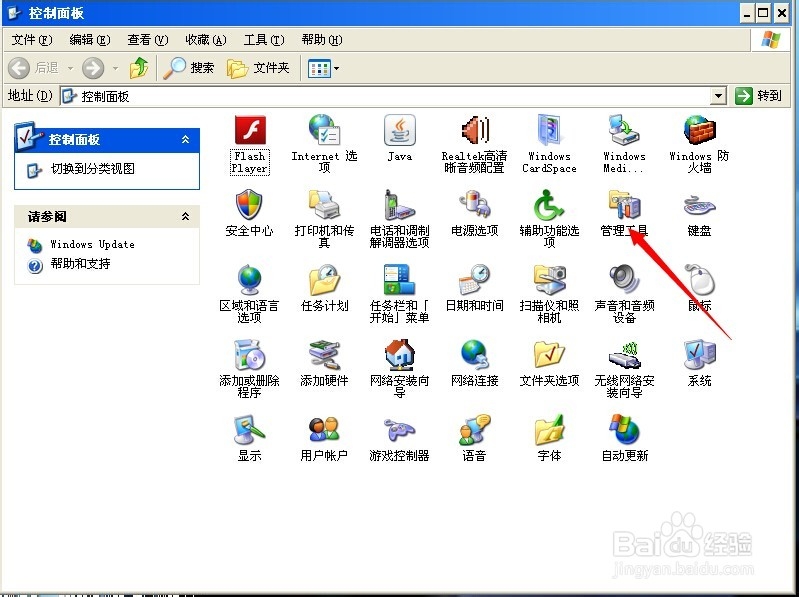Open 打印机和传真 icon

click(324, 205)
